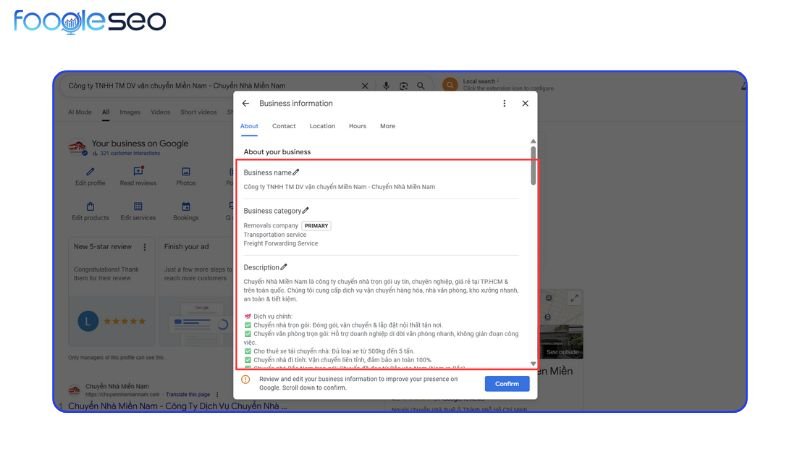Click the magnifying glass search icon

421,86
